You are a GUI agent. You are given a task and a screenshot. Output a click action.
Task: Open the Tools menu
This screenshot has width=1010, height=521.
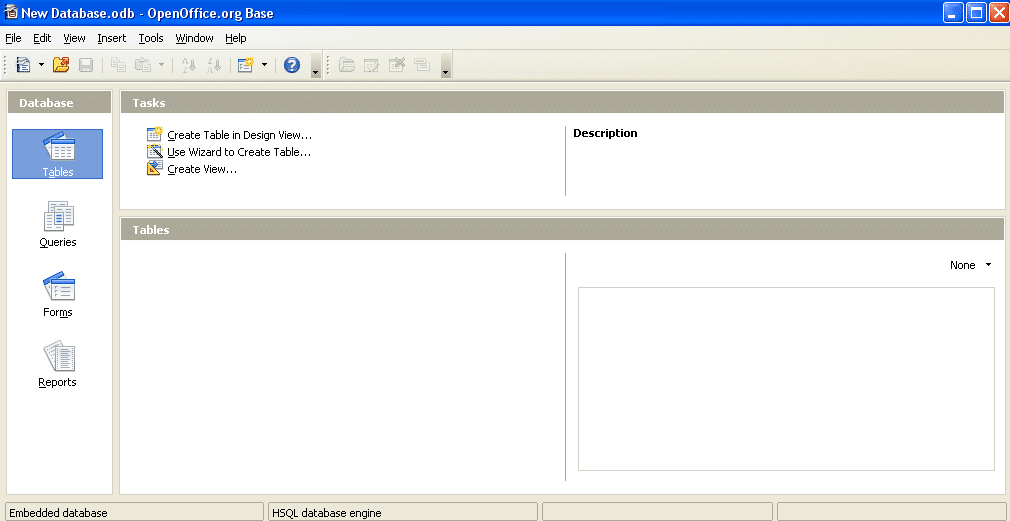click(x=151, y=38)
